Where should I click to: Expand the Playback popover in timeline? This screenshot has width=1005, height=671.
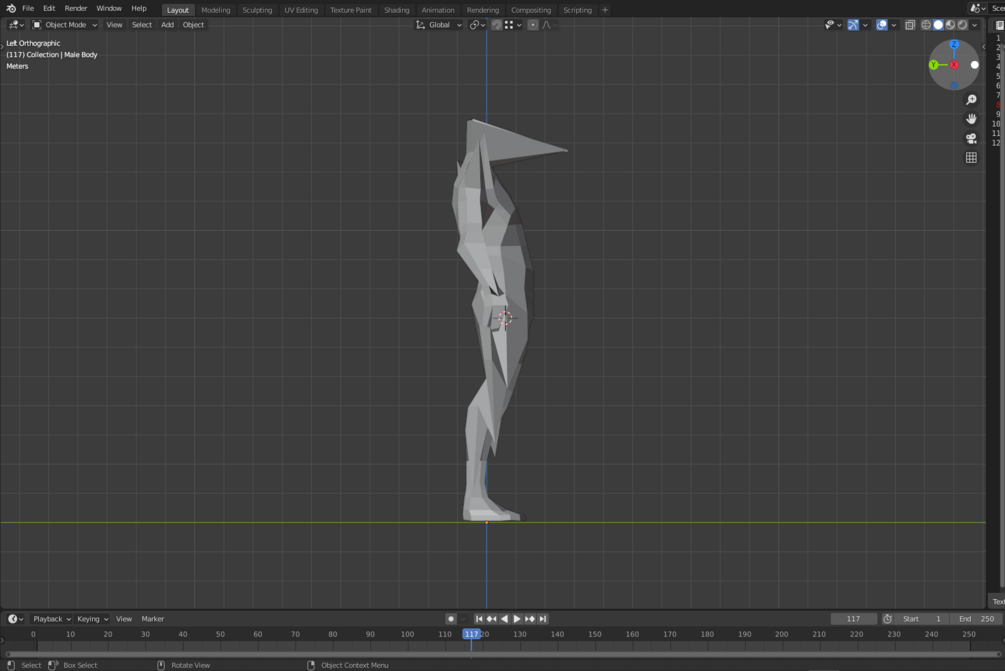click(51, 619)
